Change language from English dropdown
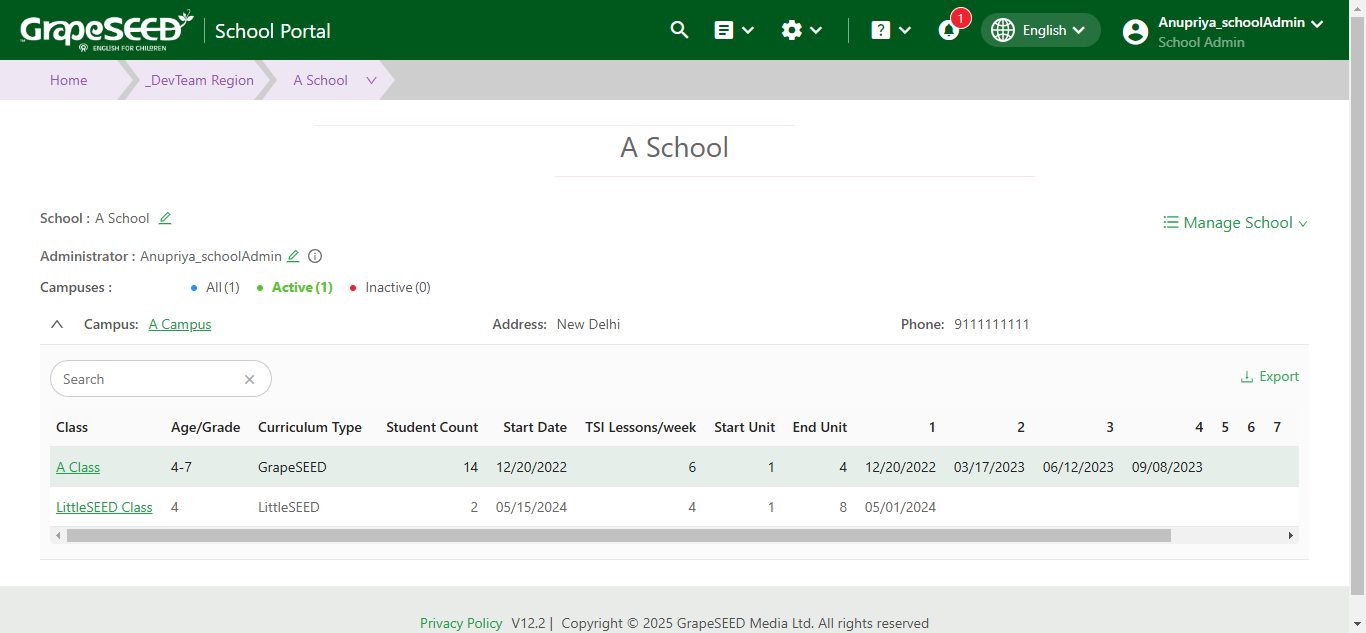This screenshot has height=633, width=1366. click(x=1040, y=30)
